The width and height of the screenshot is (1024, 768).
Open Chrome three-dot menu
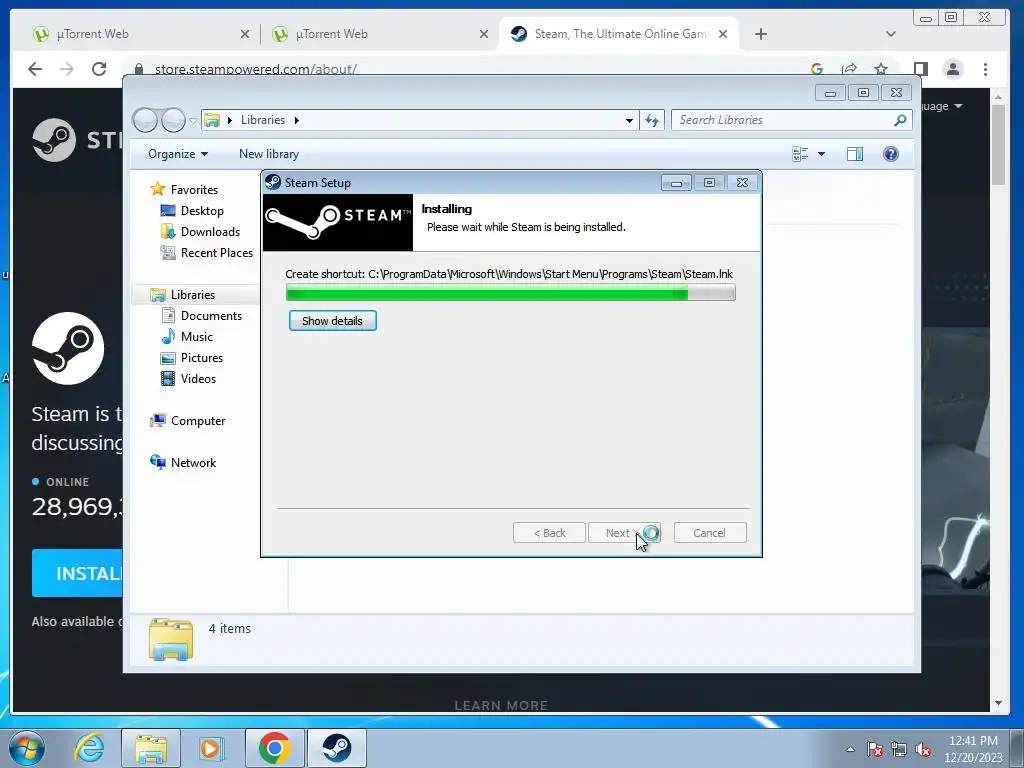[x=985, y=69]
